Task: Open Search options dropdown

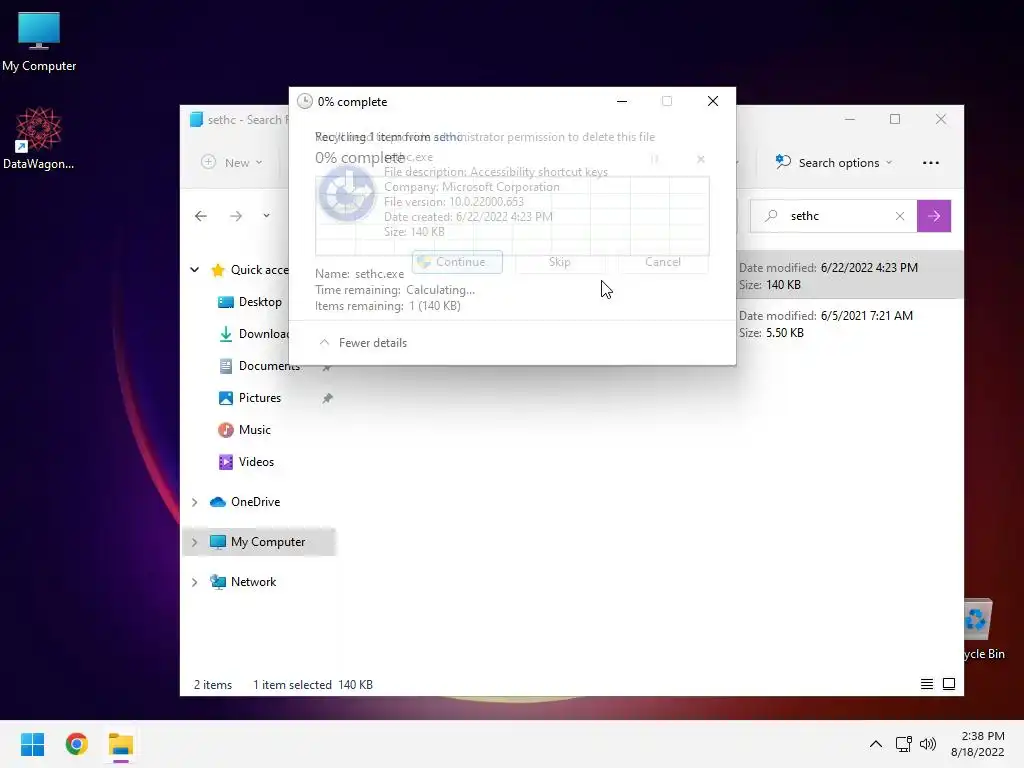Action: pos(833,163)
